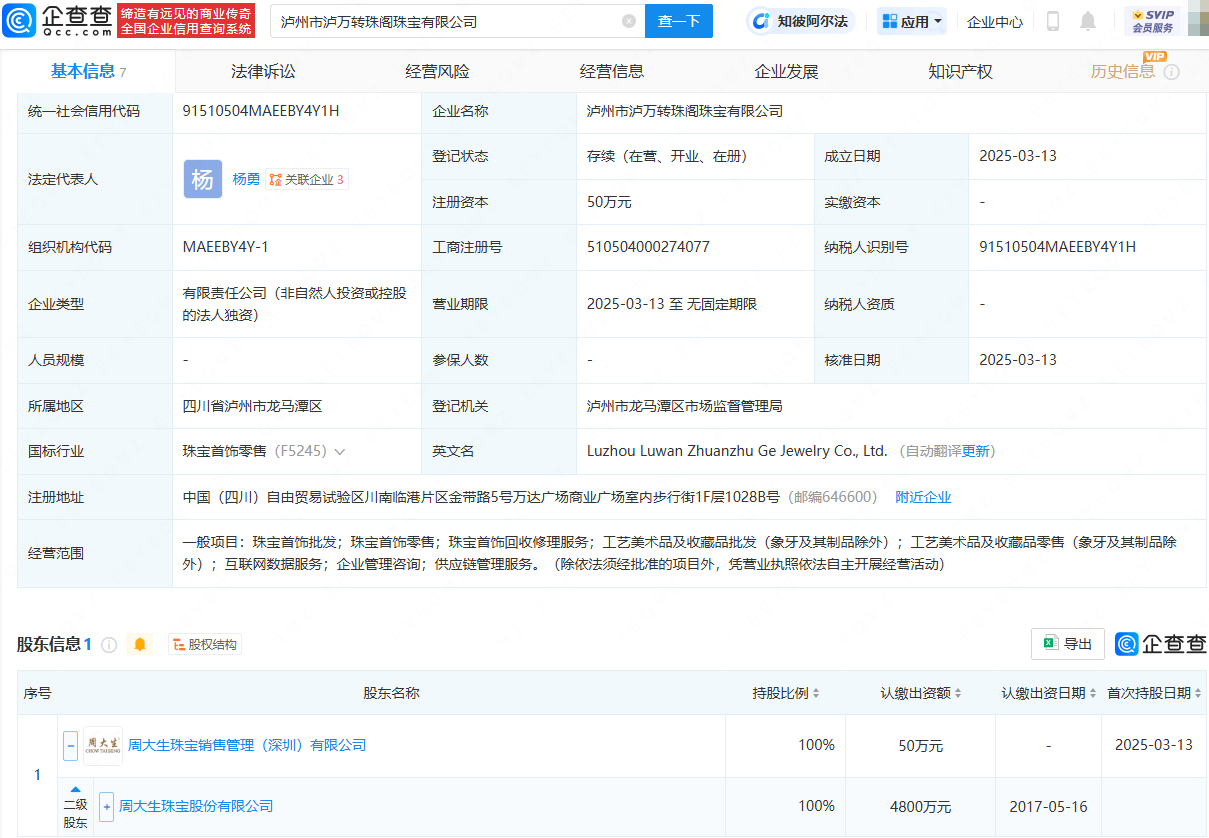Select credit code 91510504MAEEBY4Y1H next to 统一社会信用代码
This screenshot has height=838, width=1209.
261,111
